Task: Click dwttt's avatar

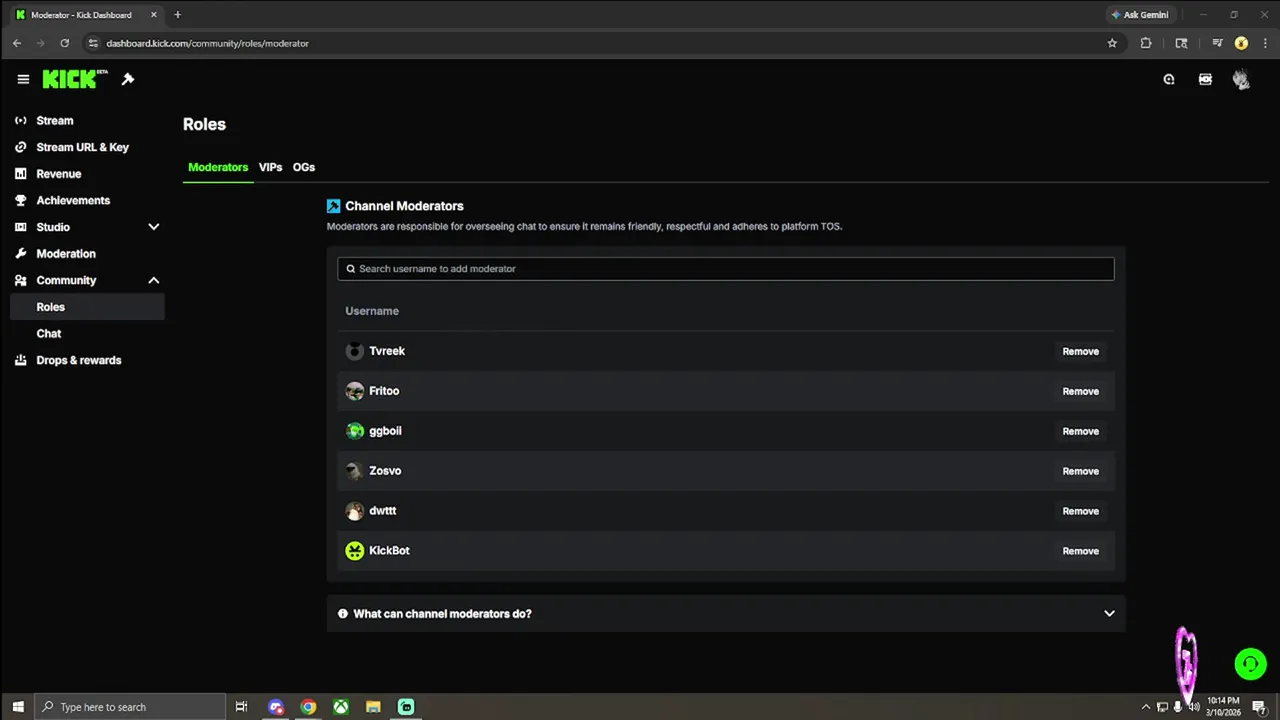Action: (355, 511)
